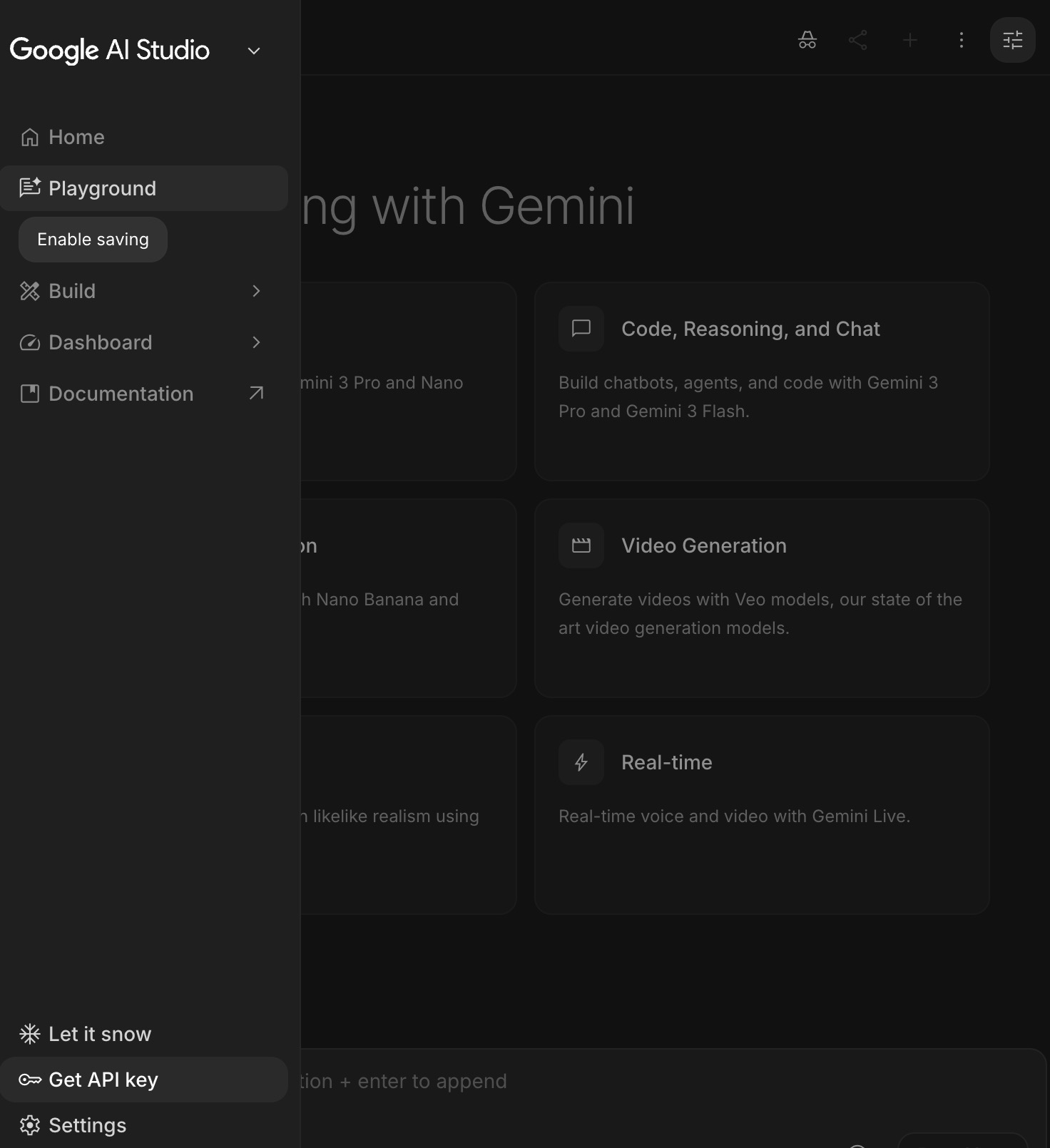Toggle the run settings panel icon
The width and height of the screenshot is (1050, 1148).
[1012, 40]
